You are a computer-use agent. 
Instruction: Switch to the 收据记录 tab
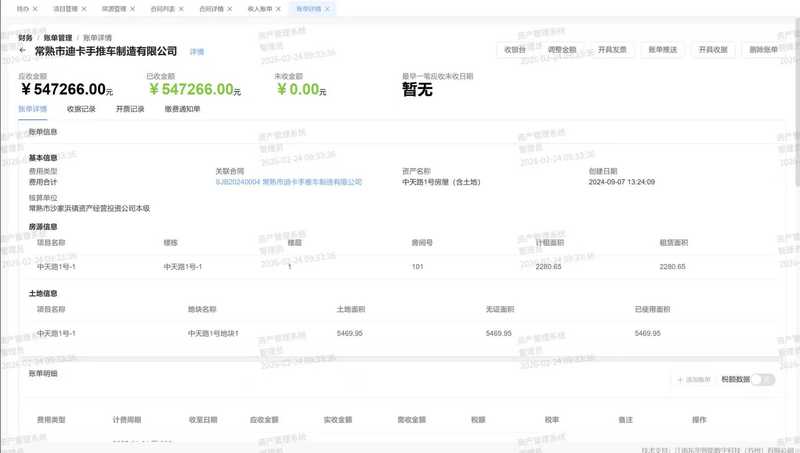tap(81, 109)
